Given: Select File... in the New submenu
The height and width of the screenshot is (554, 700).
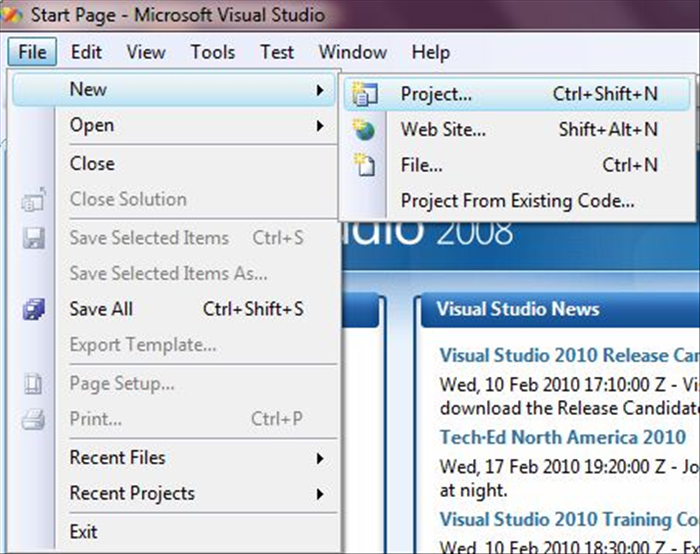Looking at the screenshot, I should pyautogui.click(x=517, y=166).
